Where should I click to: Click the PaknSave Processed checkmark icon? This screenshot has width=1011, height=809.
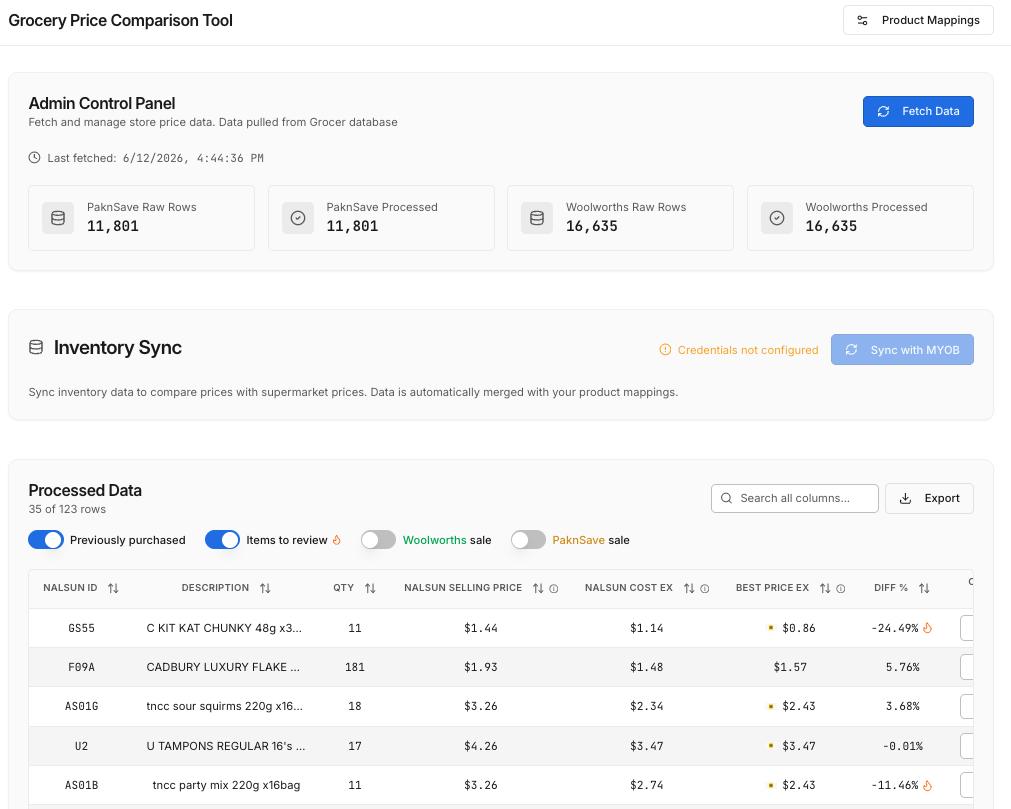coord(298,218)
